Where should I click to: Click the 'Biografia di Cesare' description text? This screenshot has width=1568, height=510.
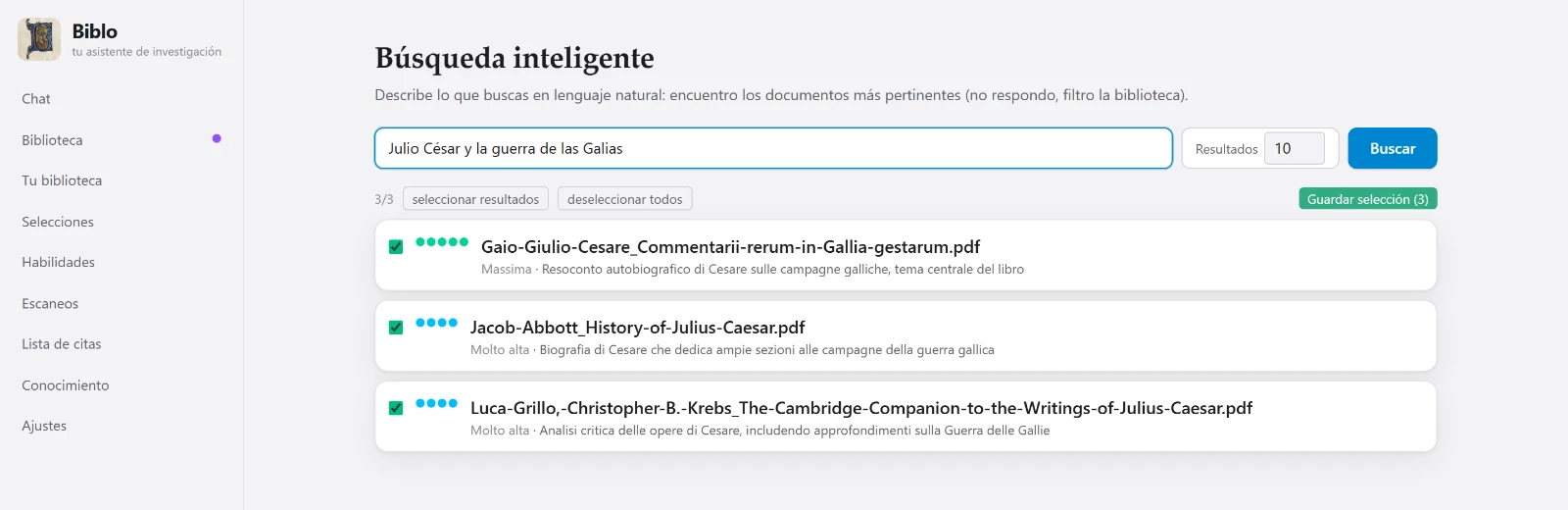[766, 350]
